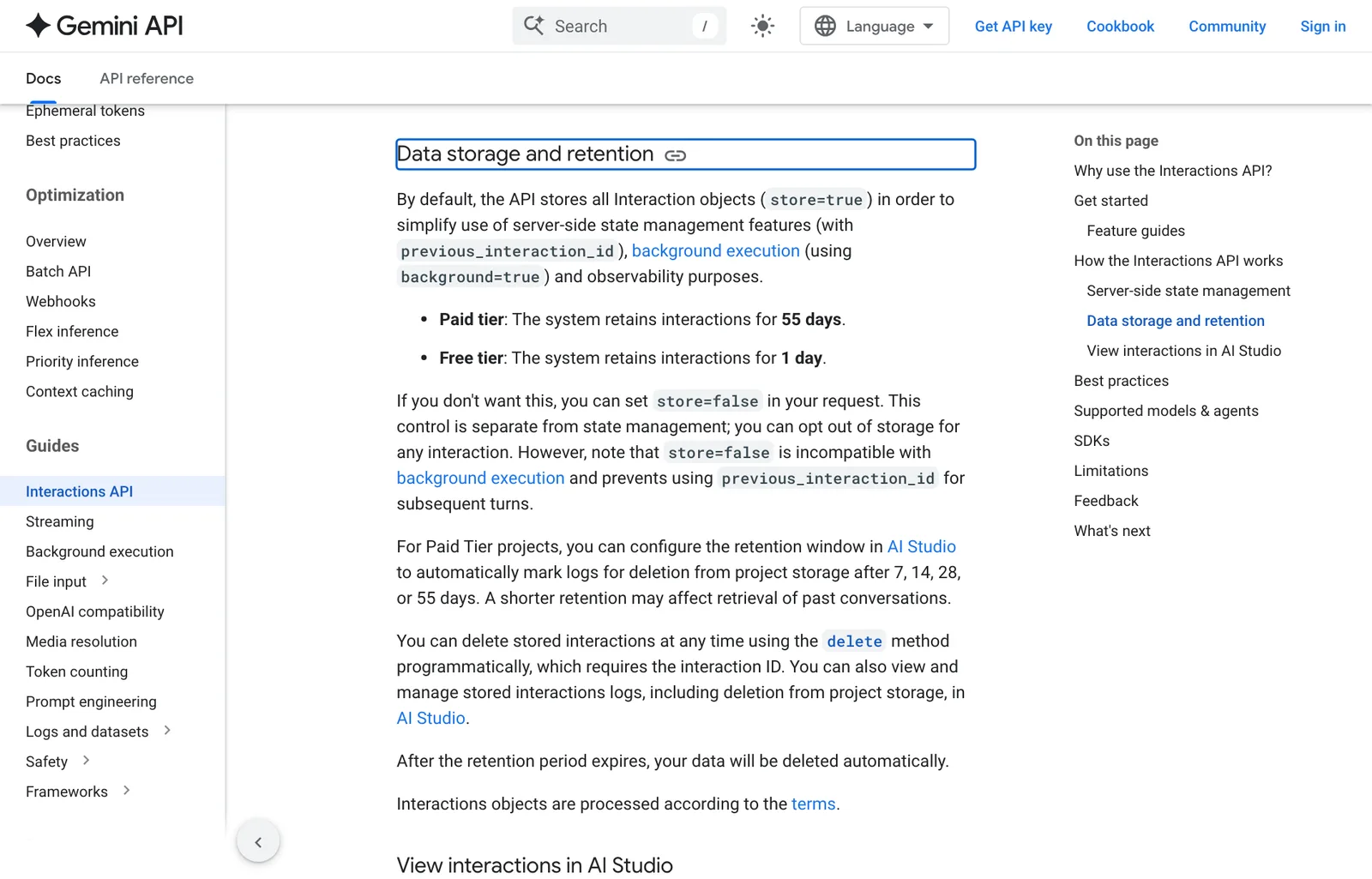This screenshot has height=879, width=1372.
Task: Toggle the light/dark theme sun icon
Action: click(762, 26)
